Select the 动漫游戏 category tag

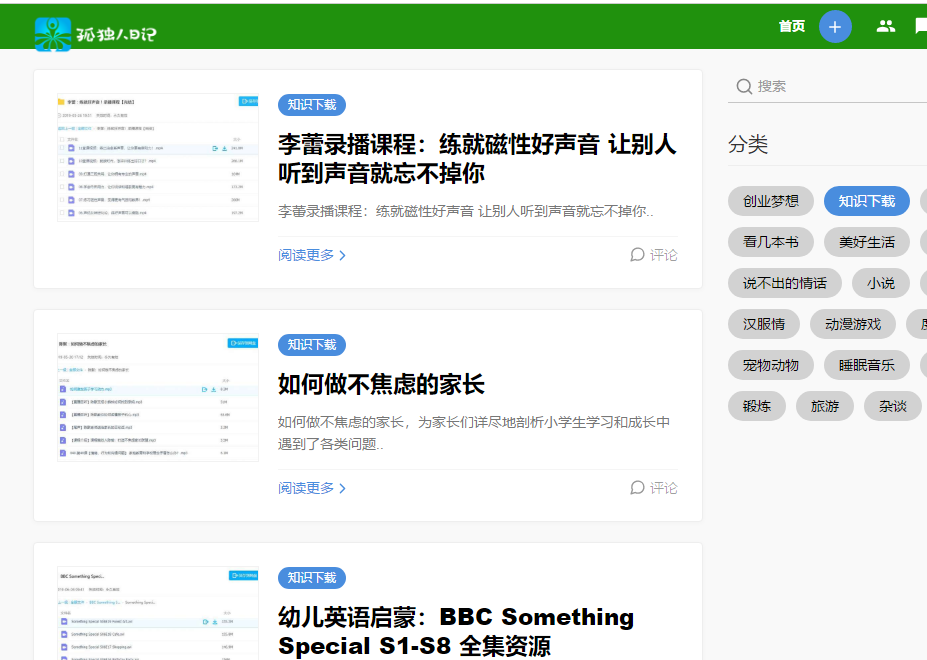tap(853, 324)
